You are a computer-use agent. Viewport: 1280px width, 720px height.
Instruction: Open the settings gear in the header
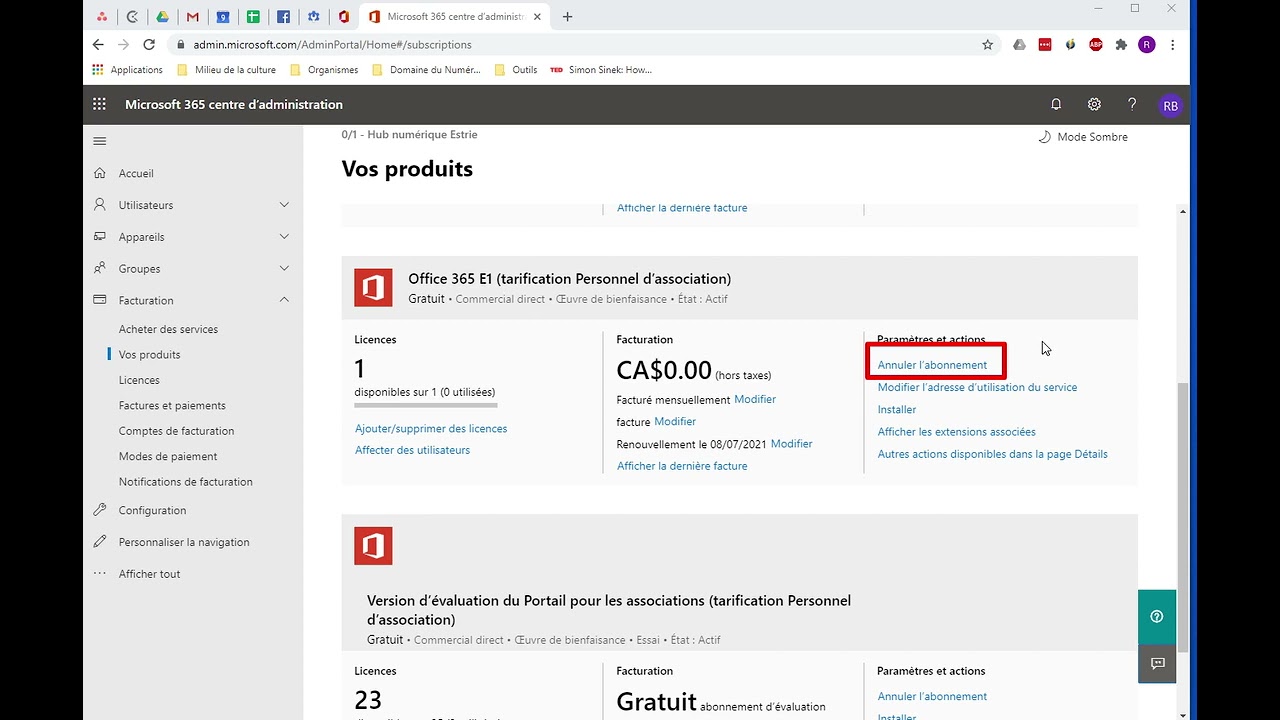tap(1094, 104)
